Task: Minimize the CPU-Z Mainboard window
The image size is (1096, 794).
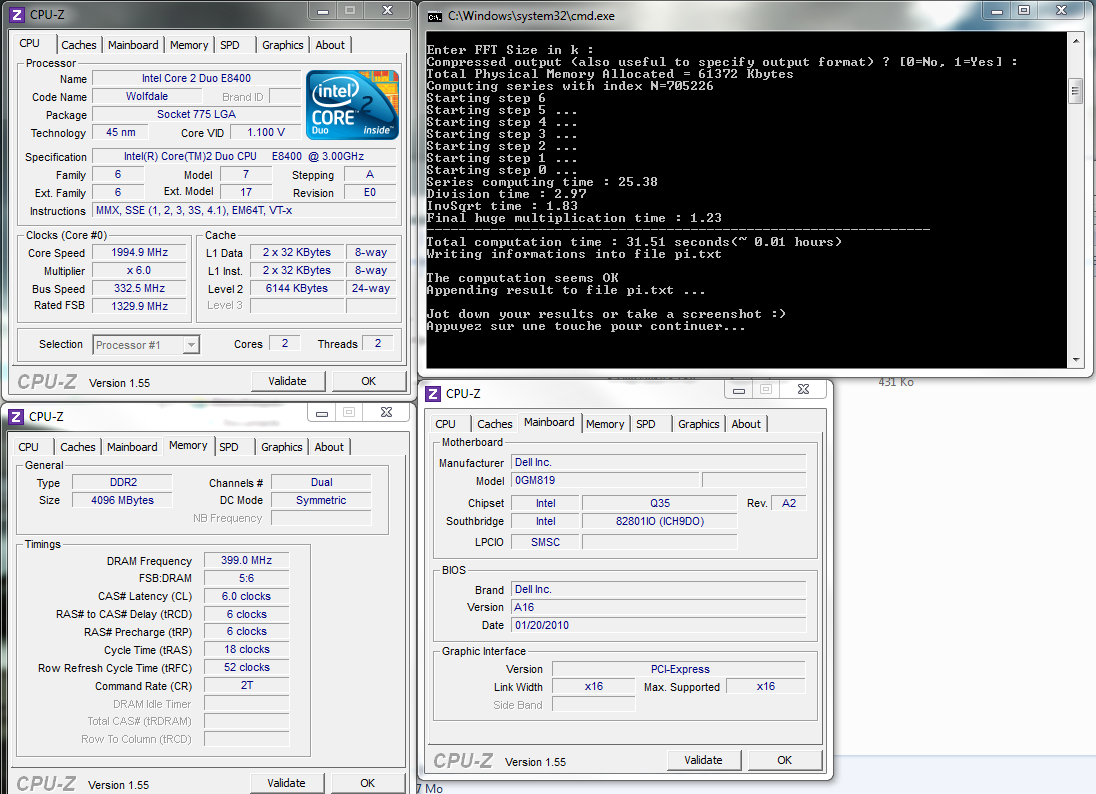Action: tap(739, 389)
